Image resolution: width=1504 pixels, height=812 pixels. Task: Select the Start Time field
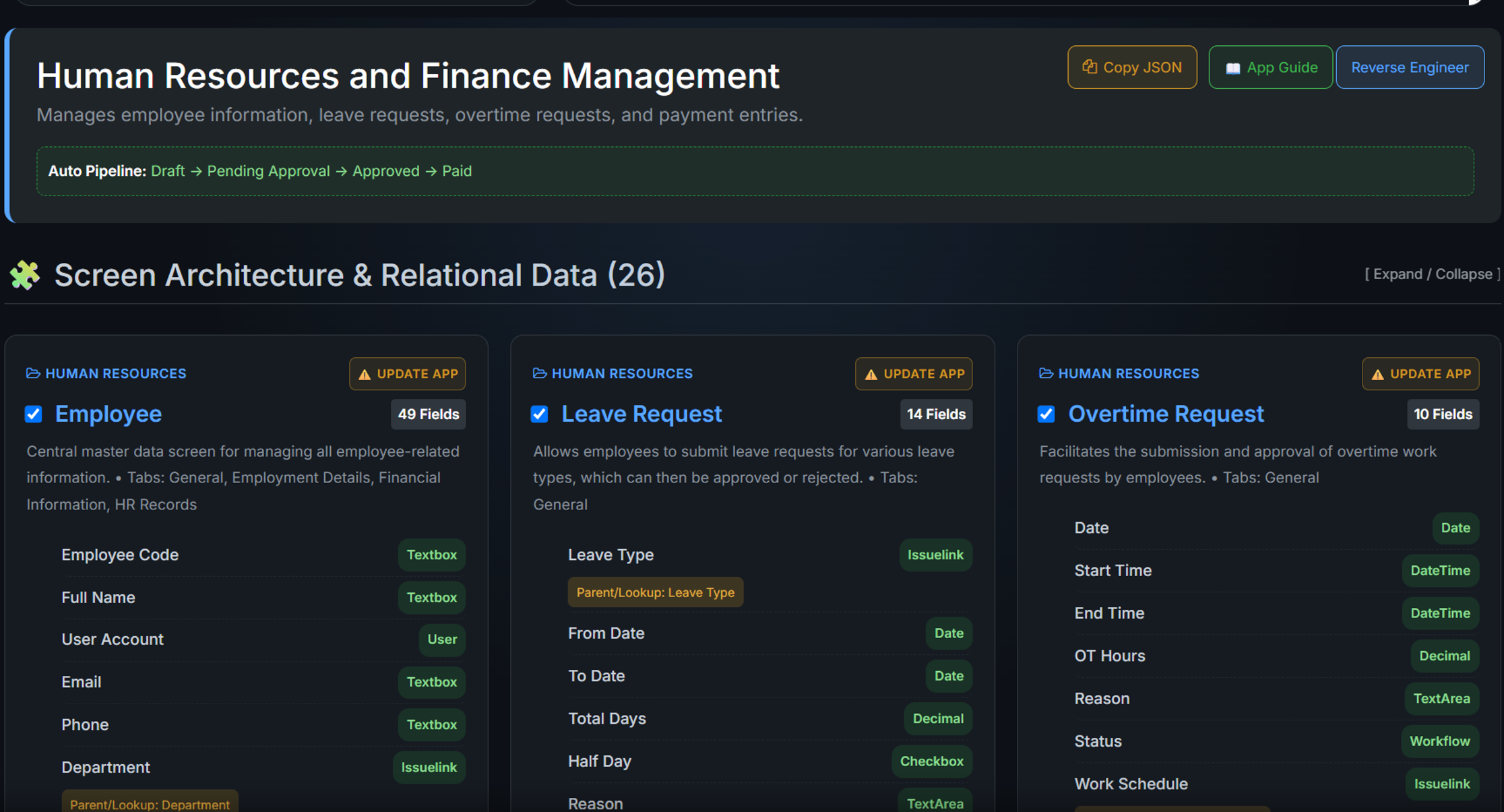click(1277, 571)
